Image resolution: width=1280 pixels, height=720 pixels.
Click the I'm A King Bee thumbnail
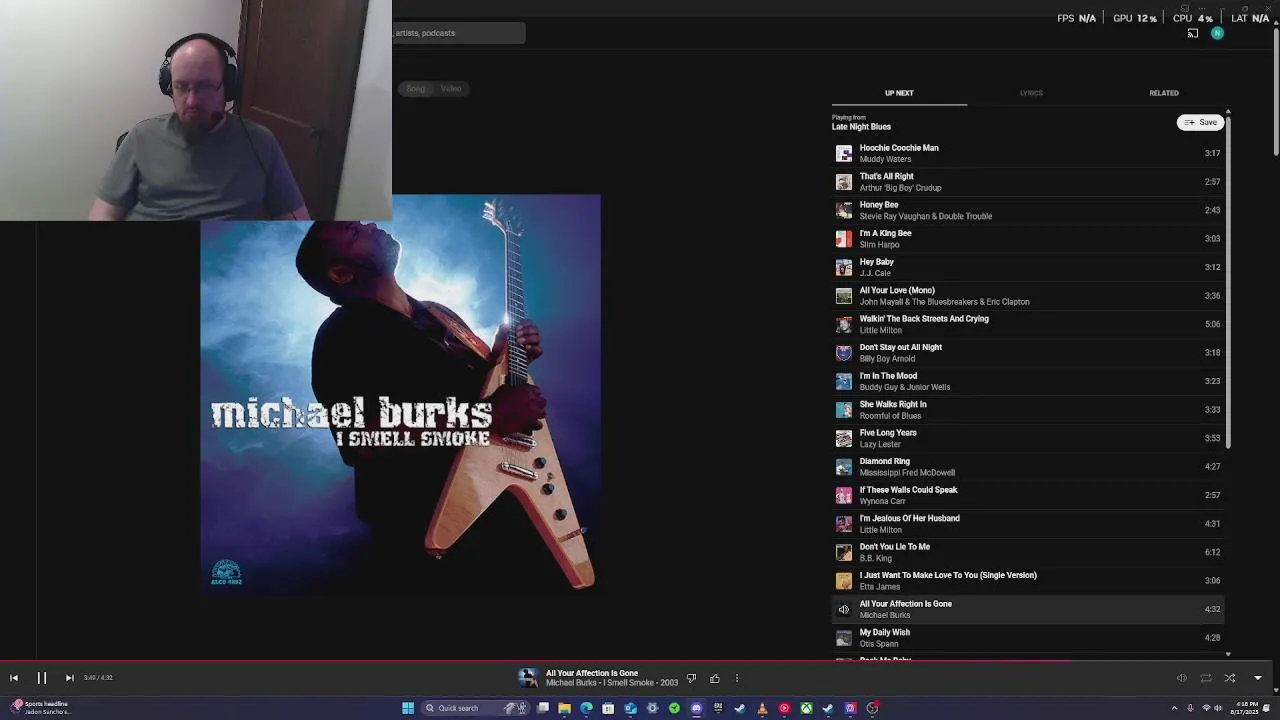[x=844, y=239]
